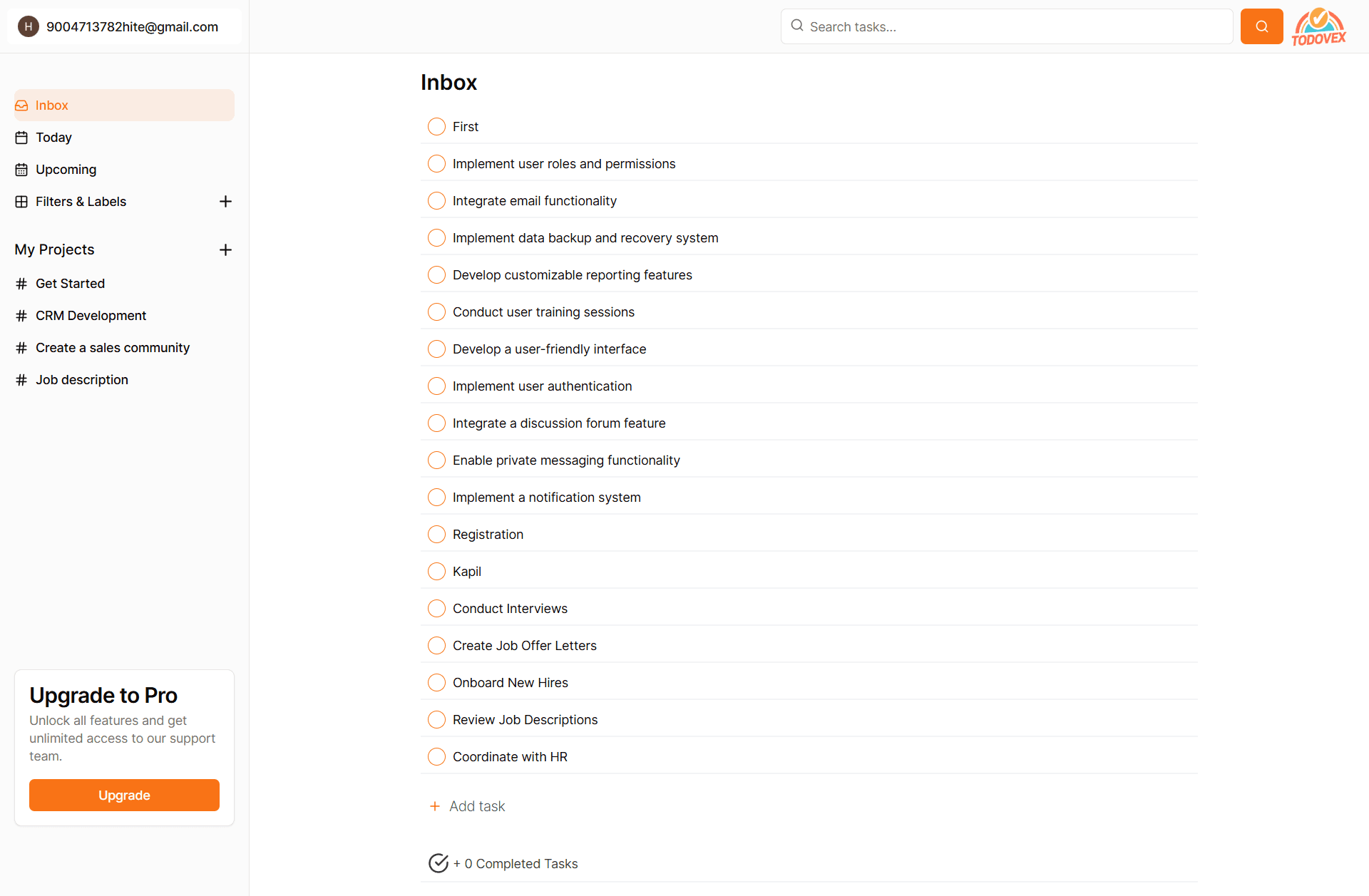This screenshot has height=896, width=1369.
Task: Click the Todovex logo
Action: [1318, 27]
